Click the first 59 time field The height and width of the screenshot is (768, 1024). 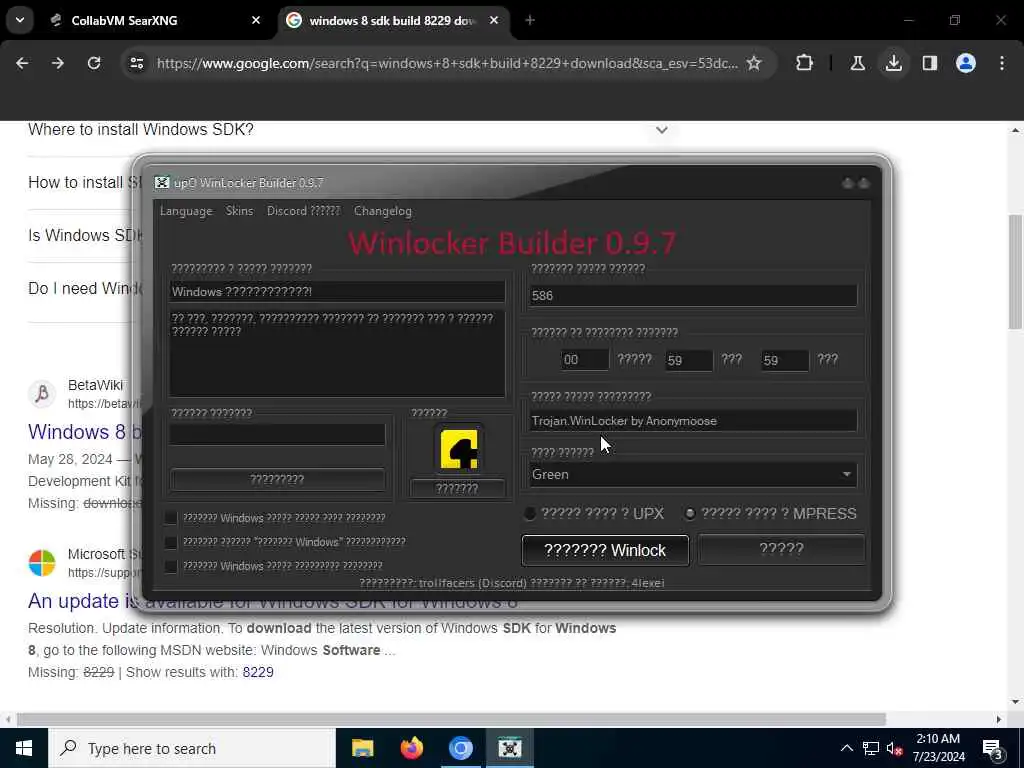click(688, 360)
